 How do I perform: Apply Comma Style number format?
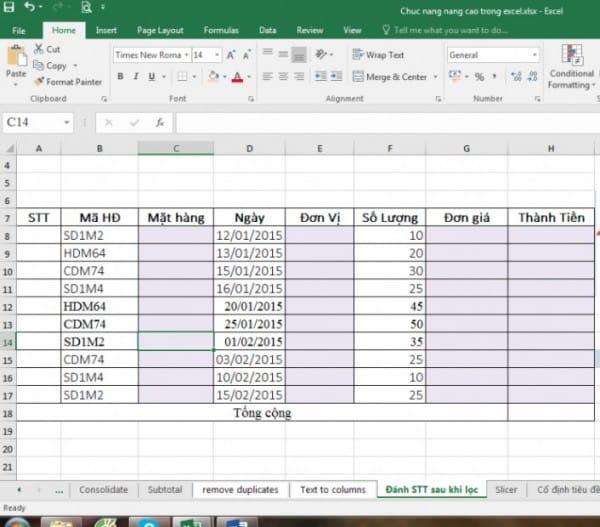coord(494,77)
